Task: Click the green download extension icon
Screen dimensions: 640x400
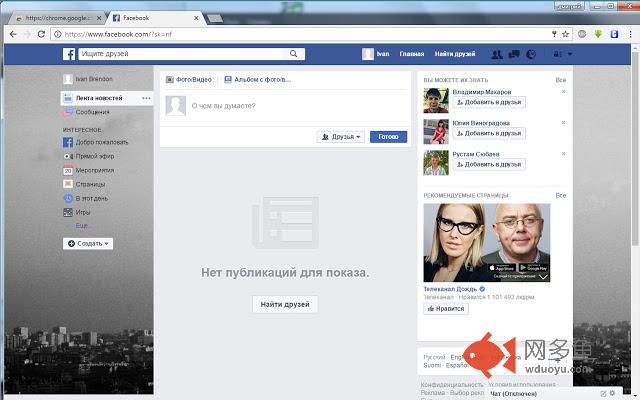Action: 598,34
